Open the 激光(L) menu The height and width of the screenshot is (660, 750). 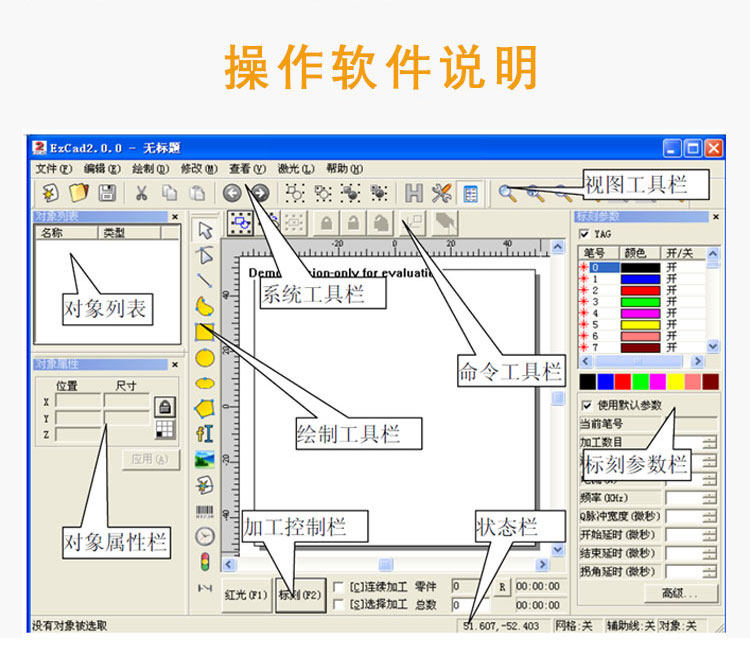pyautogui.click(x=296, y=169)
